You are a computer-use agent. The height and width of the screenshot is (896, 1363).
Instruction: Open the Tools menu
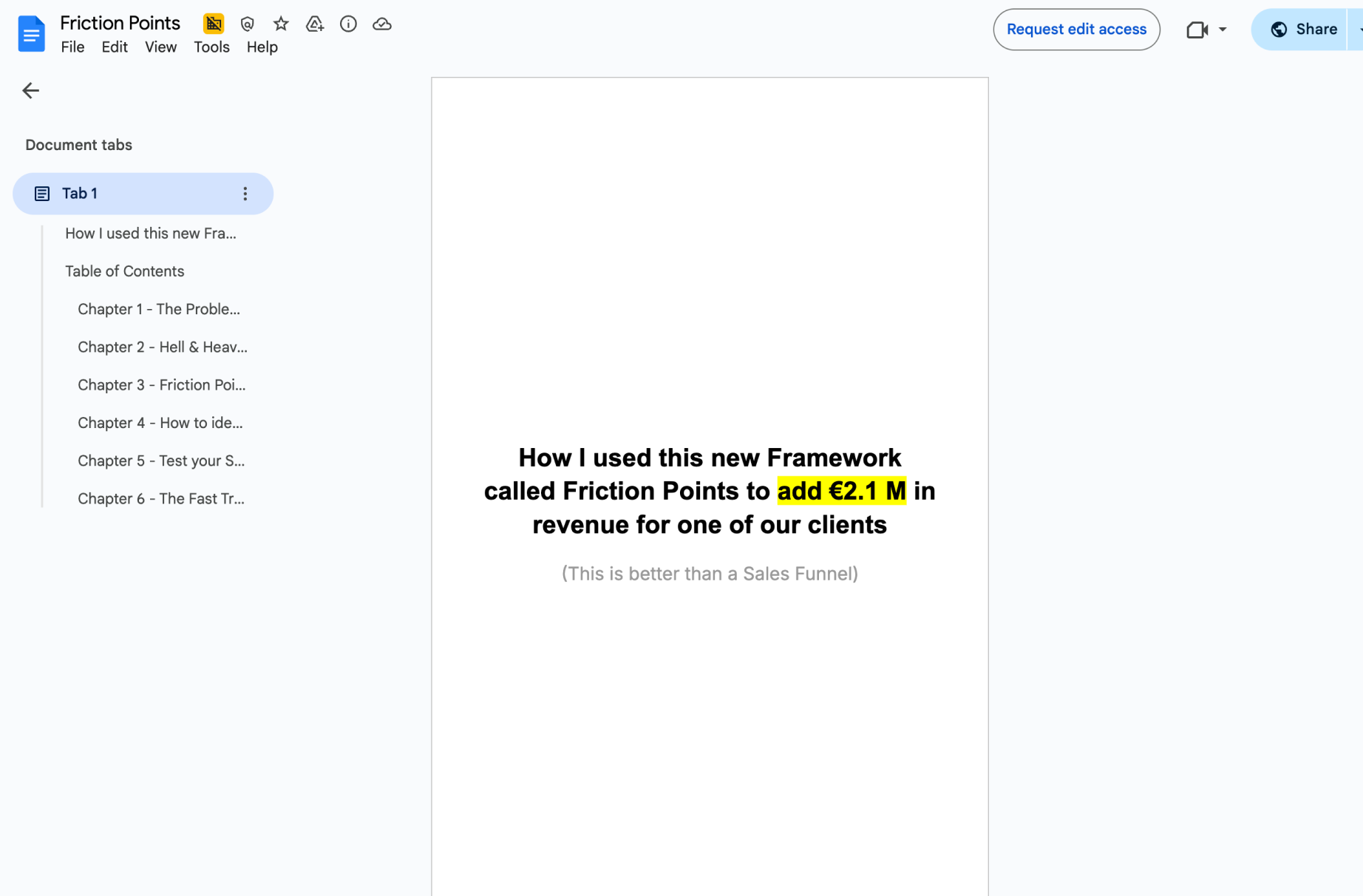211,47
